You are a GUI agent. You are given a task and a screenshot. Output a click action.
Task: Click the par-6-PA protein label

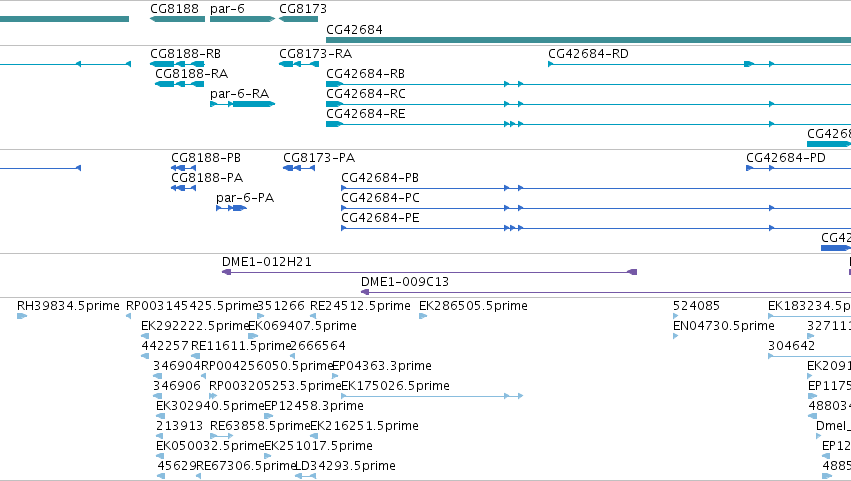click(245, 198)
